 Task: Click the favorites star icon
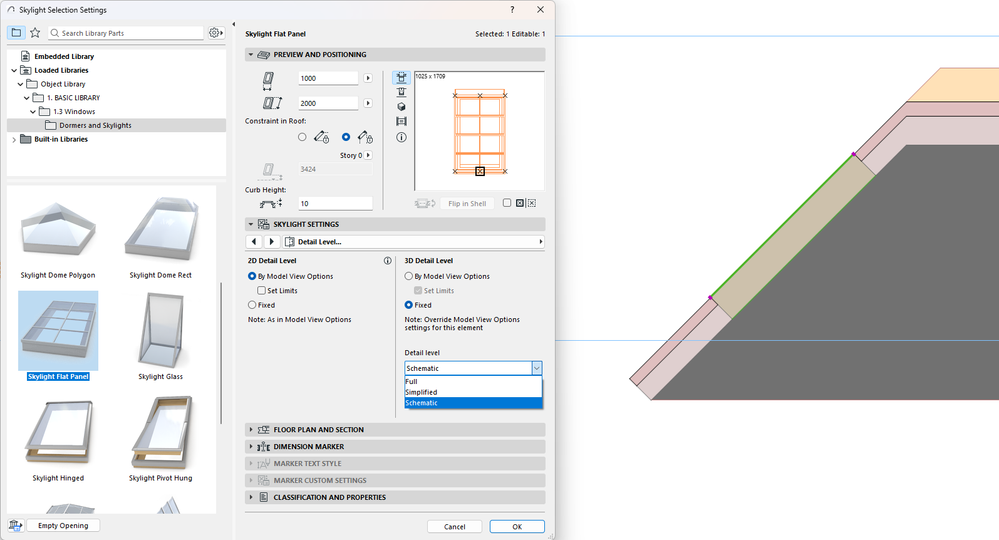pyautogui.click(x=35, y=33)
